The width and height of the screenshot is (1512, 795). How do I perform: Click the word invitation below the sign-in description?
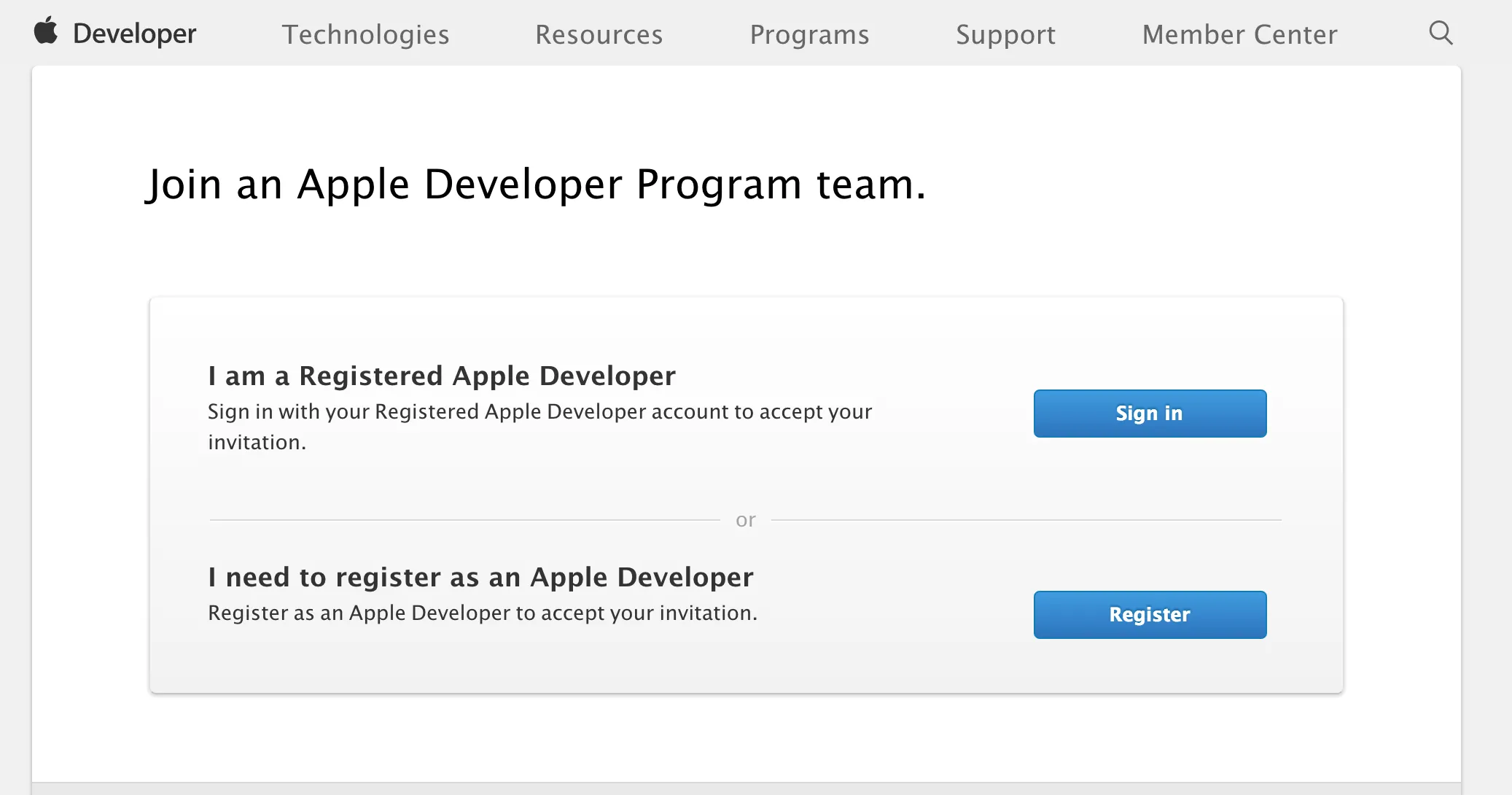256,442
